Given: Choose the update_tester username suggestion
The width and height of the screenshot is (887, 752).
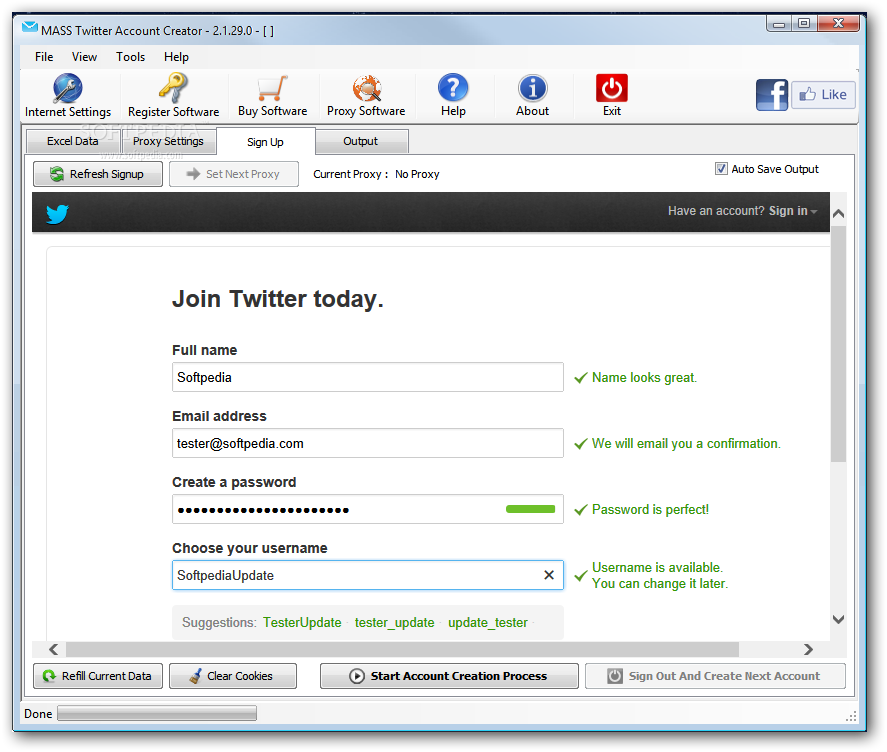Looking at the screenshot, I should [488, 622].
